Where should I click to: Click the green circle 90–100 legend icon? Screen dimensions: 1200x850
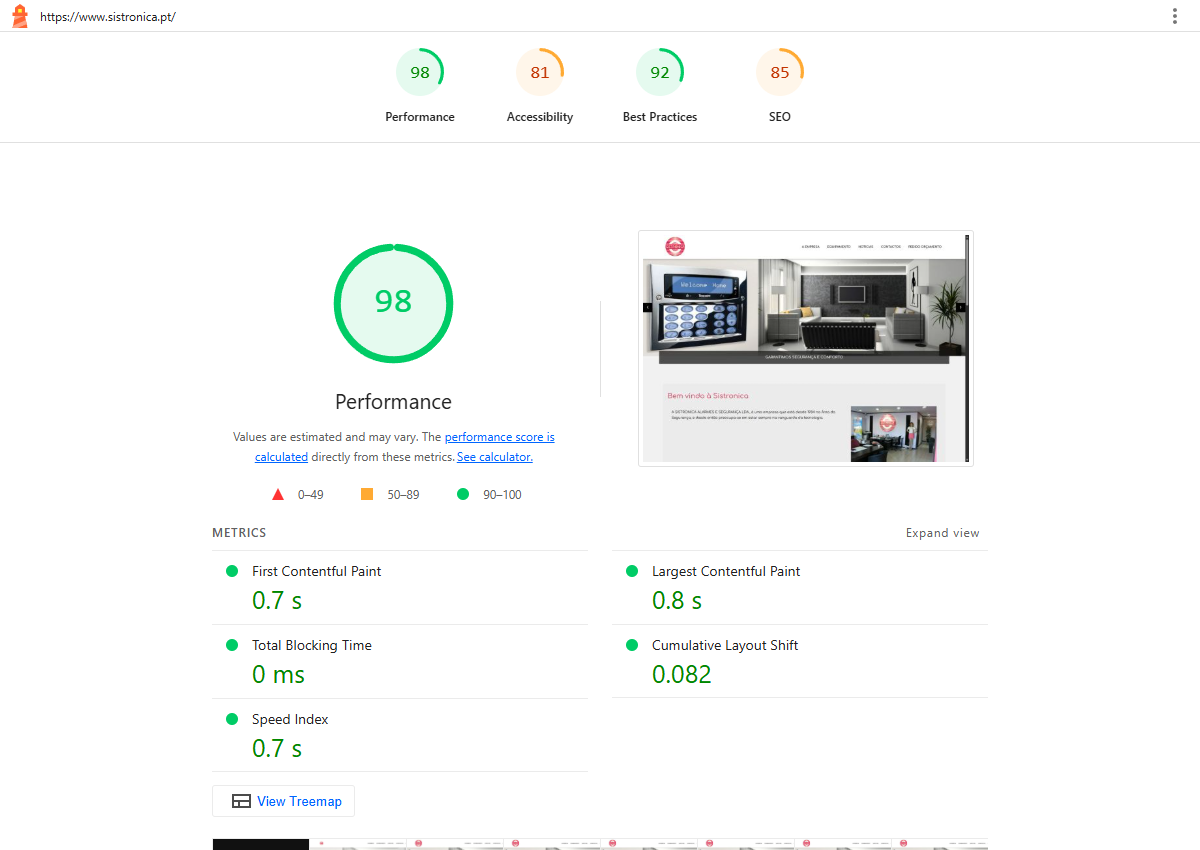coord(463,494)
